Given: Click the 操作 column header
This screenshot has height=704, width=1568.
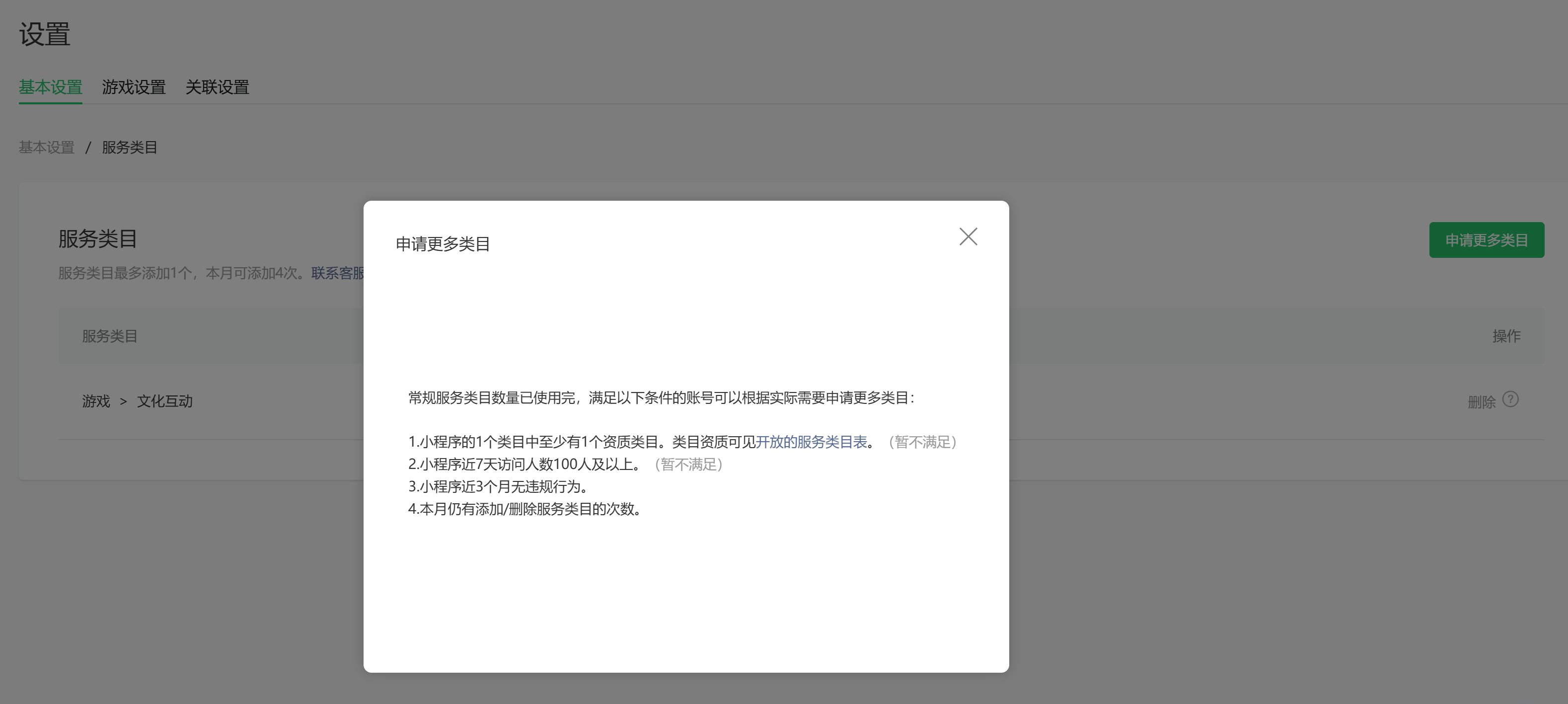Looking at the screenshot, I should pos(1506,335).
